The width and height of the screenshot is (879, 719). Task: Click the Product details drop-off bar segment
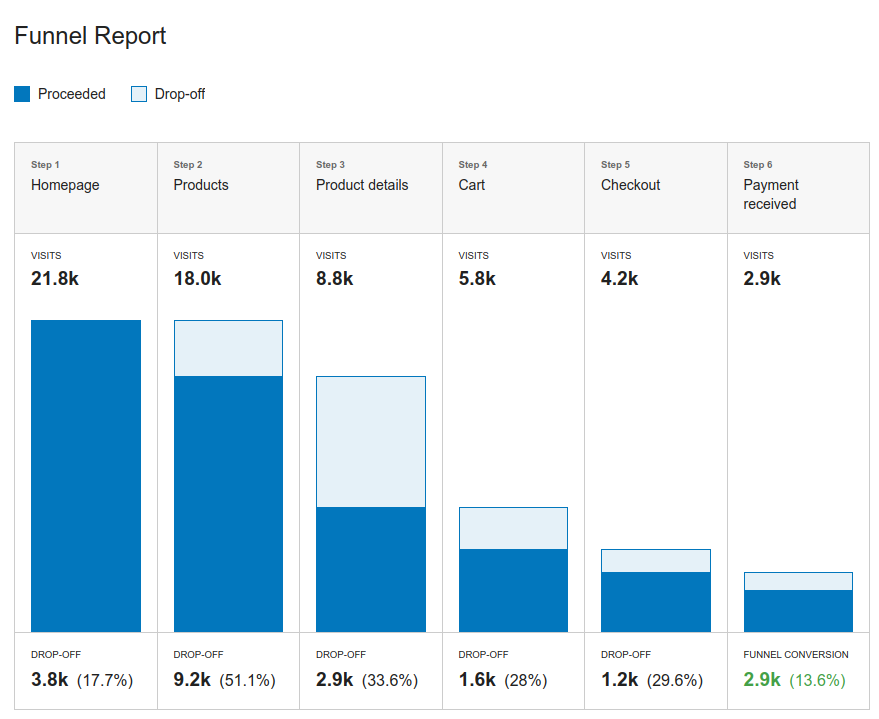[371, 441]
